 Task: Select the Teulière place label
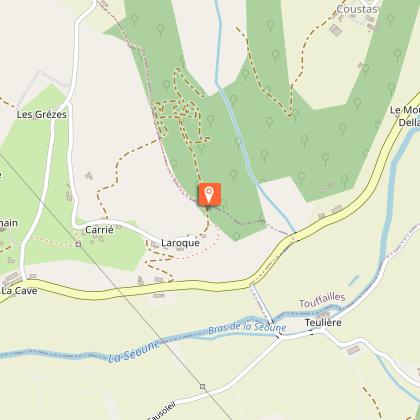click(x=323, y=323)
